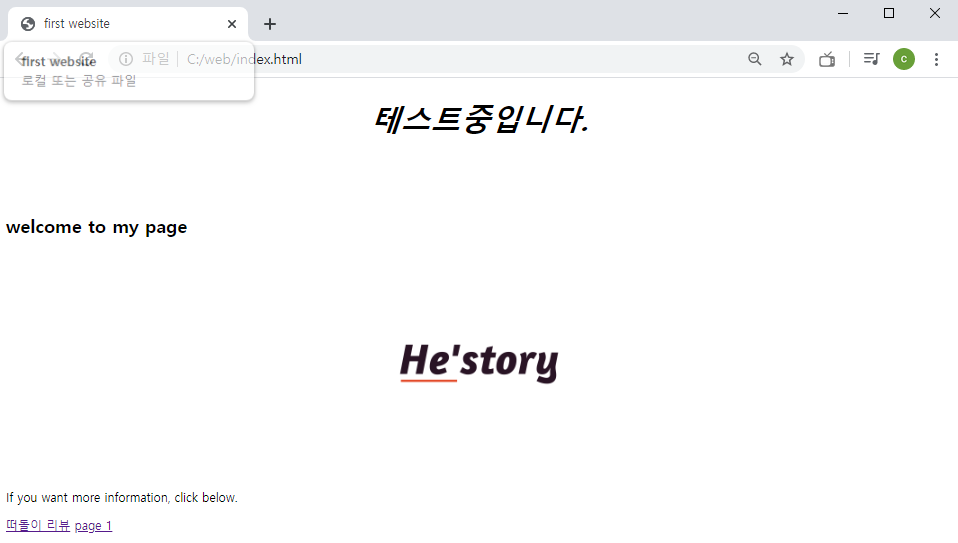Viewport: 958px width, 543px height.
Task: Open Chrome three-dot menu
Action: coord(936,59)
